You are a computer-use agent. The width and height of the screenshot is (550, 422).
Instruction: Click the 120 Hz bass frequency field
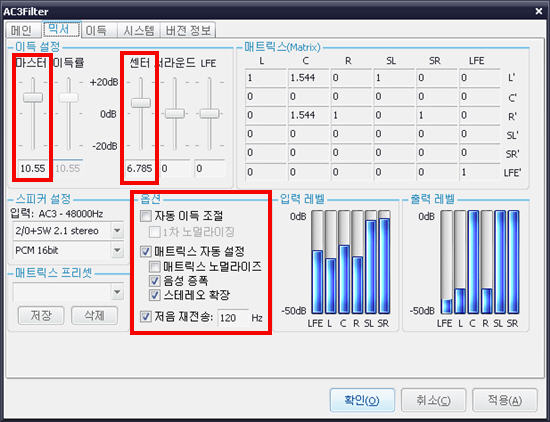[x=233, y=318]
